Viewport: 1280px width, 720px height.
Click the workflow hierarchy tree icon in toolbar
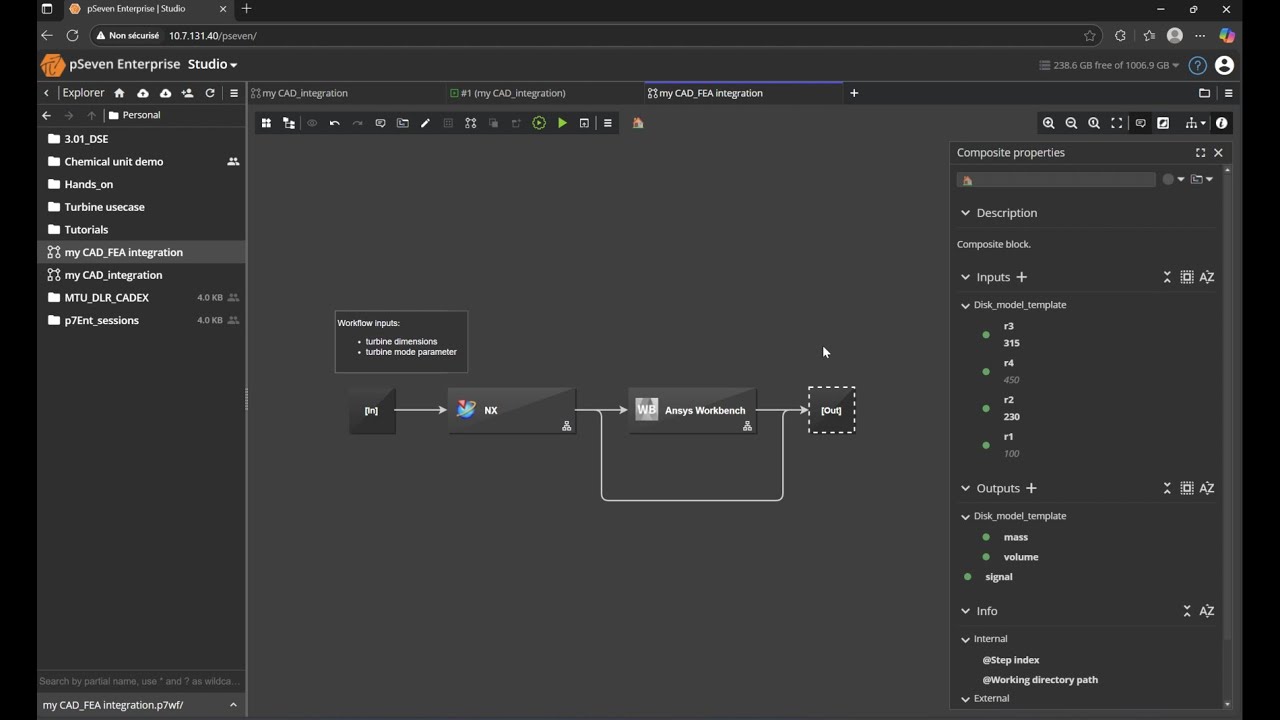(289, 123)
